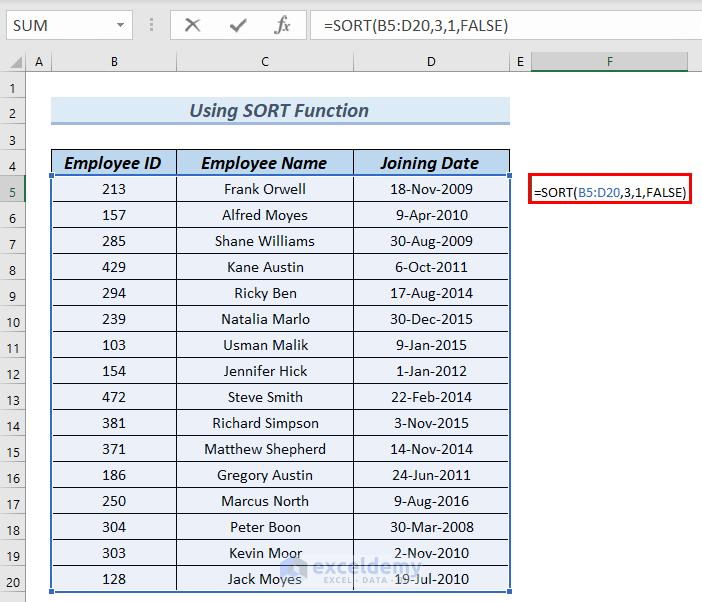Select cell with Employee ID 250
This screenshot has height=602, width=702.
pos(114,500)
